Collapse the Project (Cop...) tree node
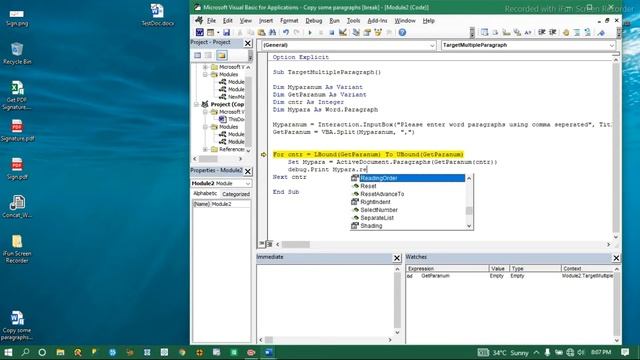Image resolution: width=640 pixels, height=360 pixels. pyautogui.click(x=197, y=104)
